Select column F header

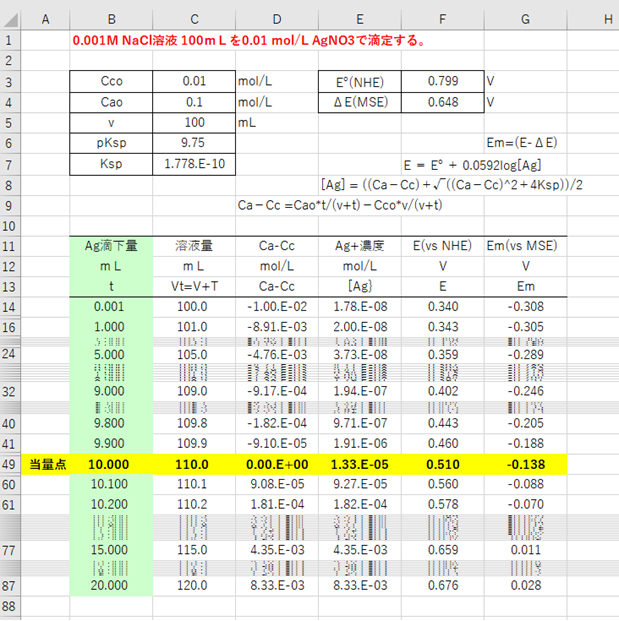(x=442, y=19)
